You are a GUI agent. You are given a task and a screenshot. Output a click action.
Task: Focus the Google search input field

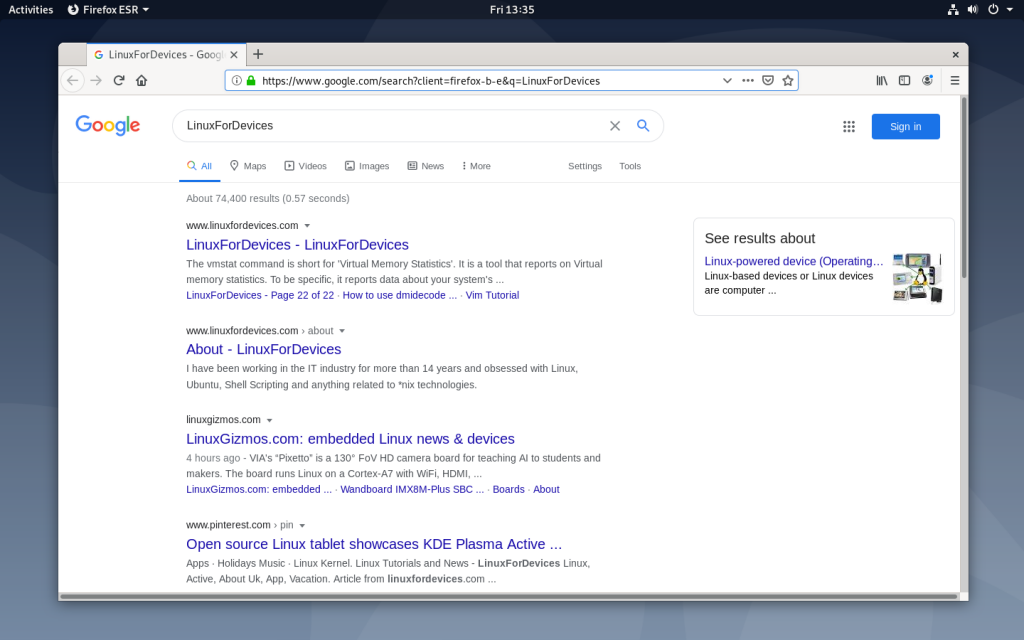tap(392, 125)
